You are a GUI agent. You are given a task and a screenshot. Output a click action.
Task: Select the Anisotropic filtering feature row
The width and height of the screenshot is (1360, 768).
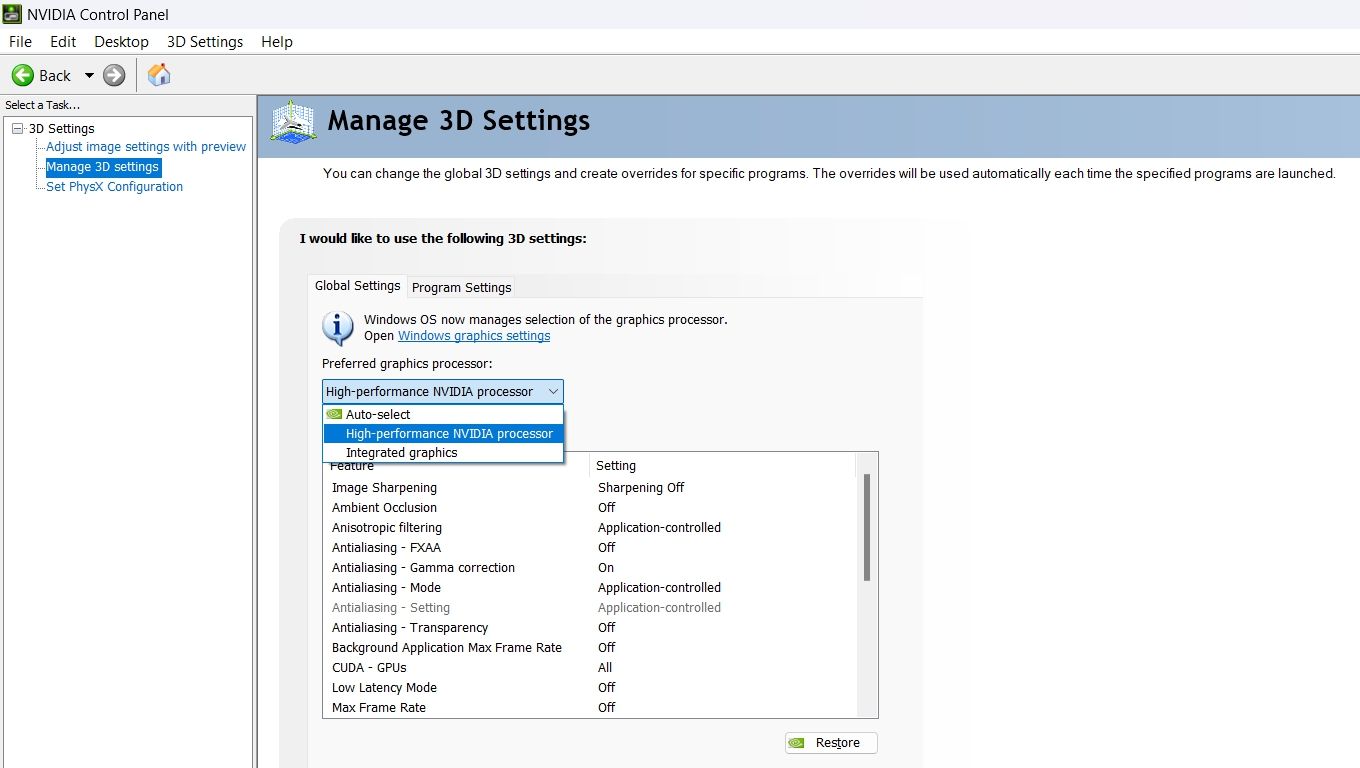(590, 528)
